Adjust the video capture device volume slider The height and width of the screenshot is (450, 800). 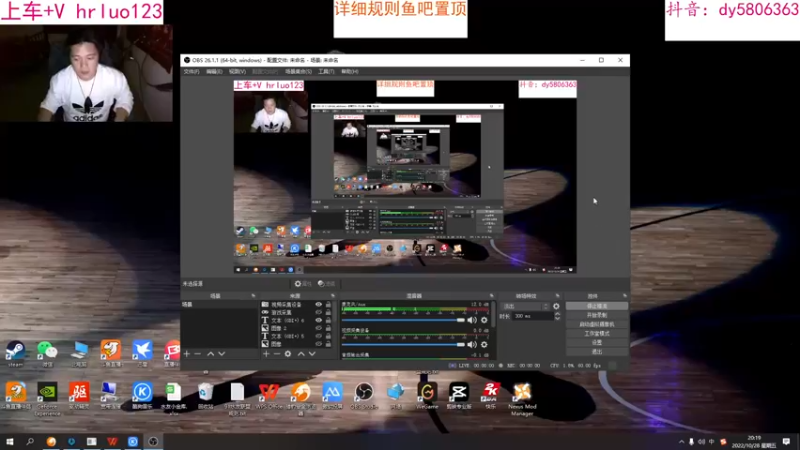click(403, 344)
